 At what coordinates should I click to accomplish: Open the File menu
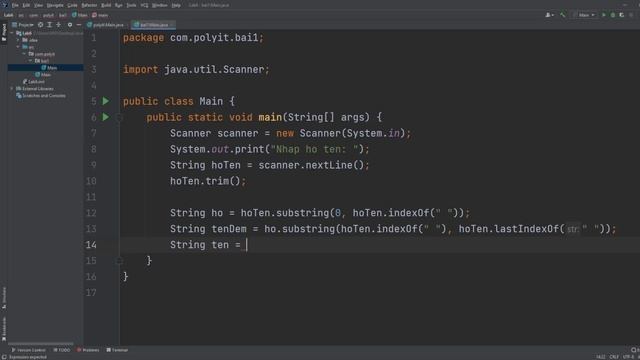15,5
